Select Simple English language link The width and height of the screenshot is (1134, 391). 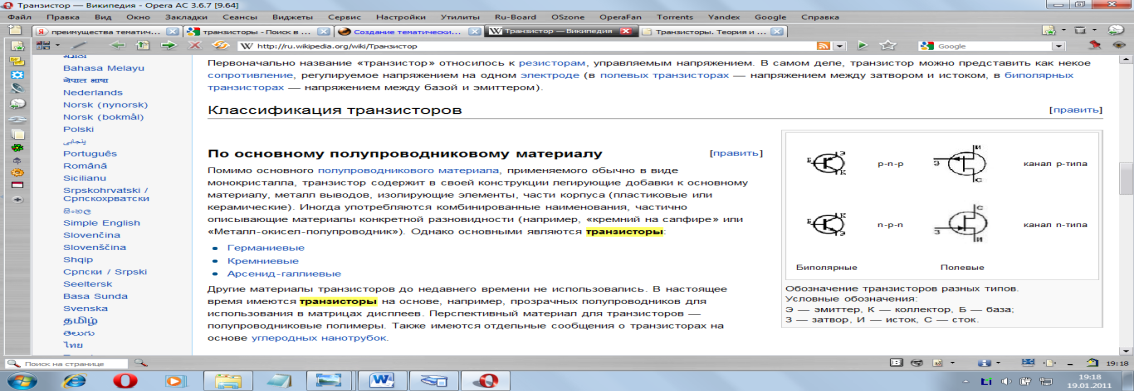[x=101, y=223]
